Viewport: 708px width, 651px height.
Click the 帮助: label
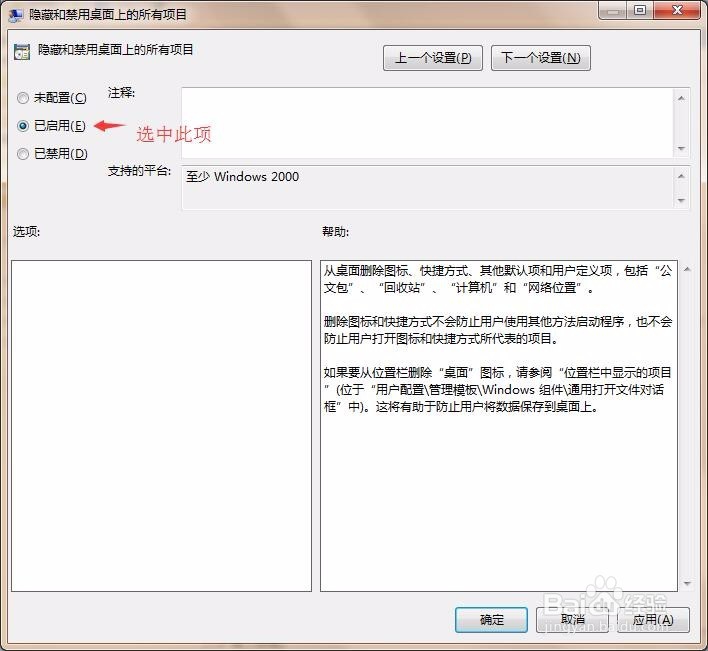tap(335, 232)
